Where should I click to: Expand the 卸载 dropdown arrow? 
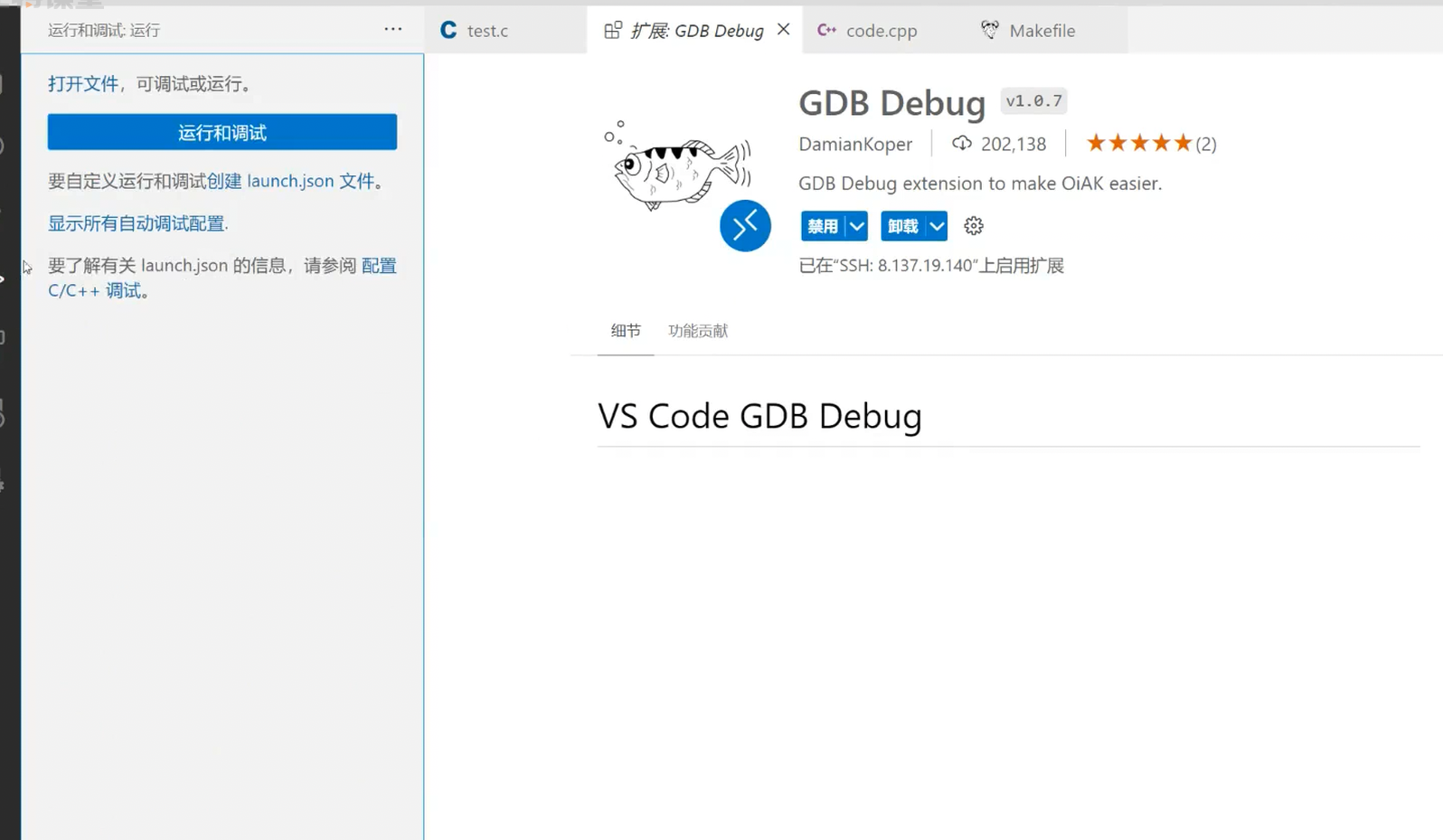[x=937, y=226]
